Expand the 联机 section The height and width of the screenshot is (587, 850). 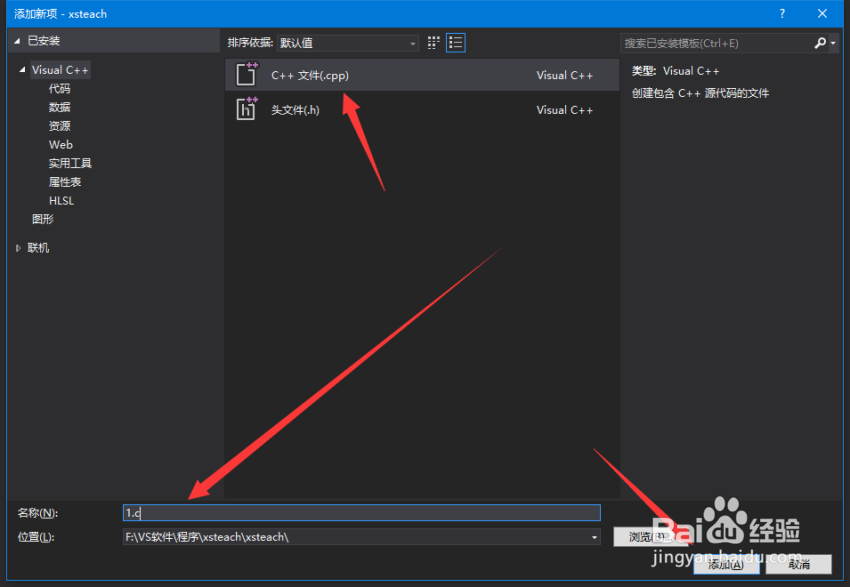[x=18, y=248]
